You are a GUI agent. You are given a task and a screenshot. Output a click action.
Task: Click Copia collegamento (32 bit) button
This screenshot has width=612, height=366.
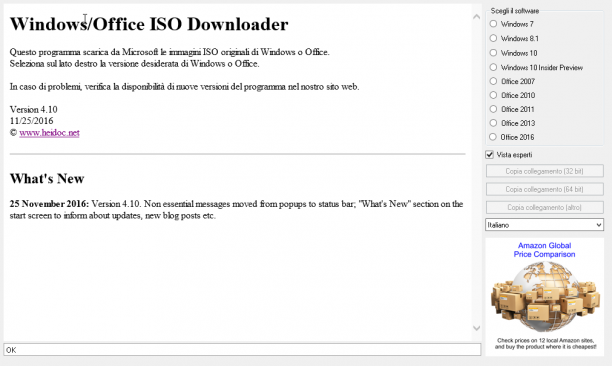[544, 171]
